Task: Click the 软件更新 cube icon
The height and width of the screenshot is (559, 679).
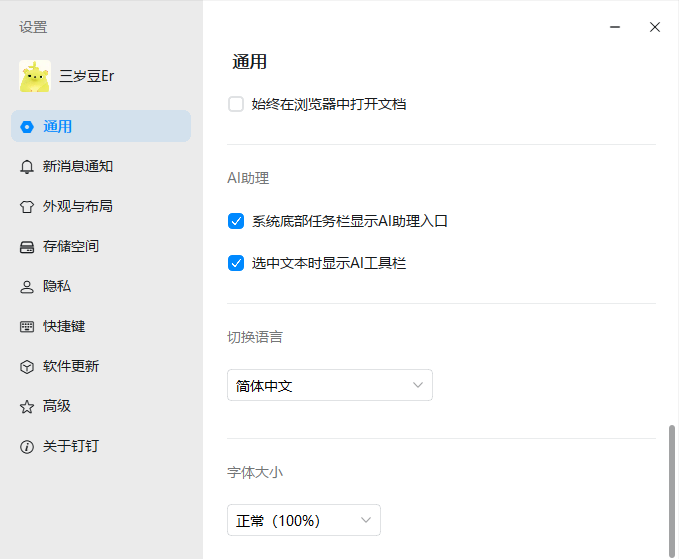Action: [27, 367]
